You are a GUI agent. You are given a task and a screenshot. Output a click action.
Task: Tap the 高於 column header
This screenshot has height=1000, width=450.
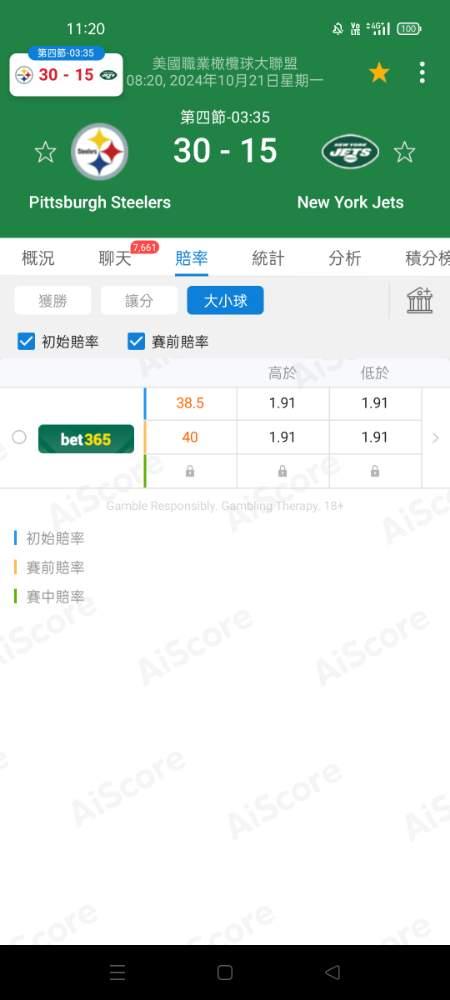(282, 373)
